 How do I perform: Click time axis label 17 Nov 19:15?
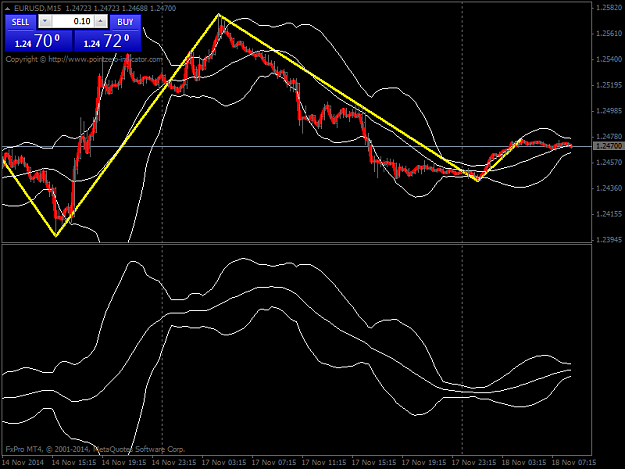pos(424,463)
